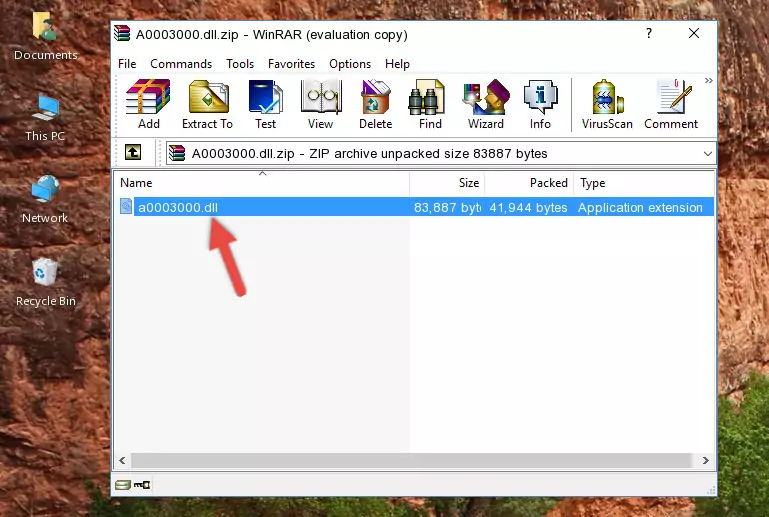
Task: Click the drive icon in status bar
Action: 123,485
